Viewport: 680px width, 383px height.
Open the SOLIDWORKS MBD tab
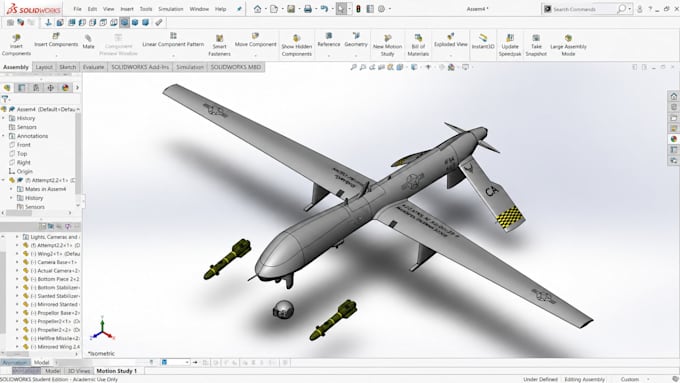(235, 67)
